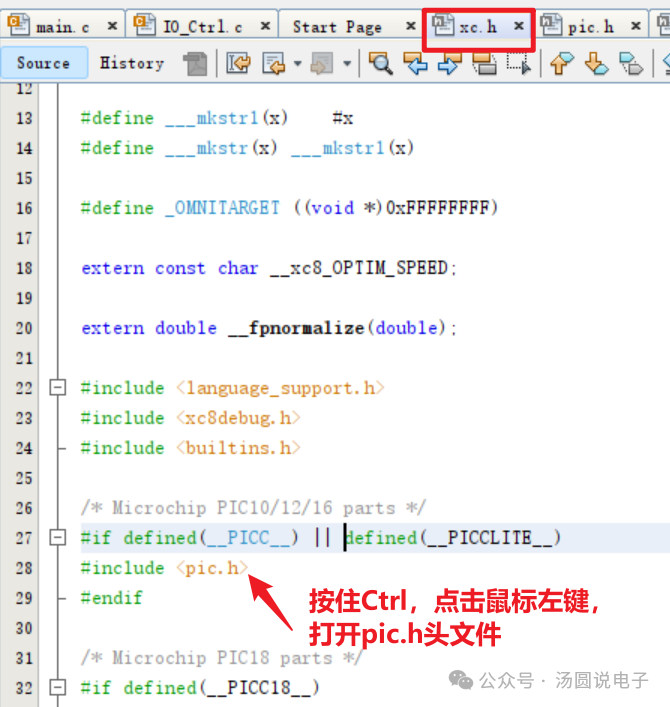The width and height of the screenshot is (670, 707).
Task: Click line number 27 in the gutter
Action: point(24,538)
